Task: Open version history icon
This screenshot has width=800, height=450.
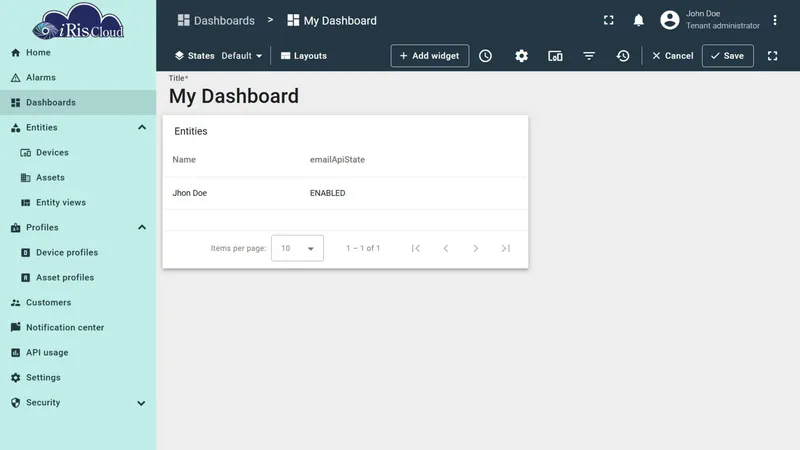Action: click(x=623, y=56)
